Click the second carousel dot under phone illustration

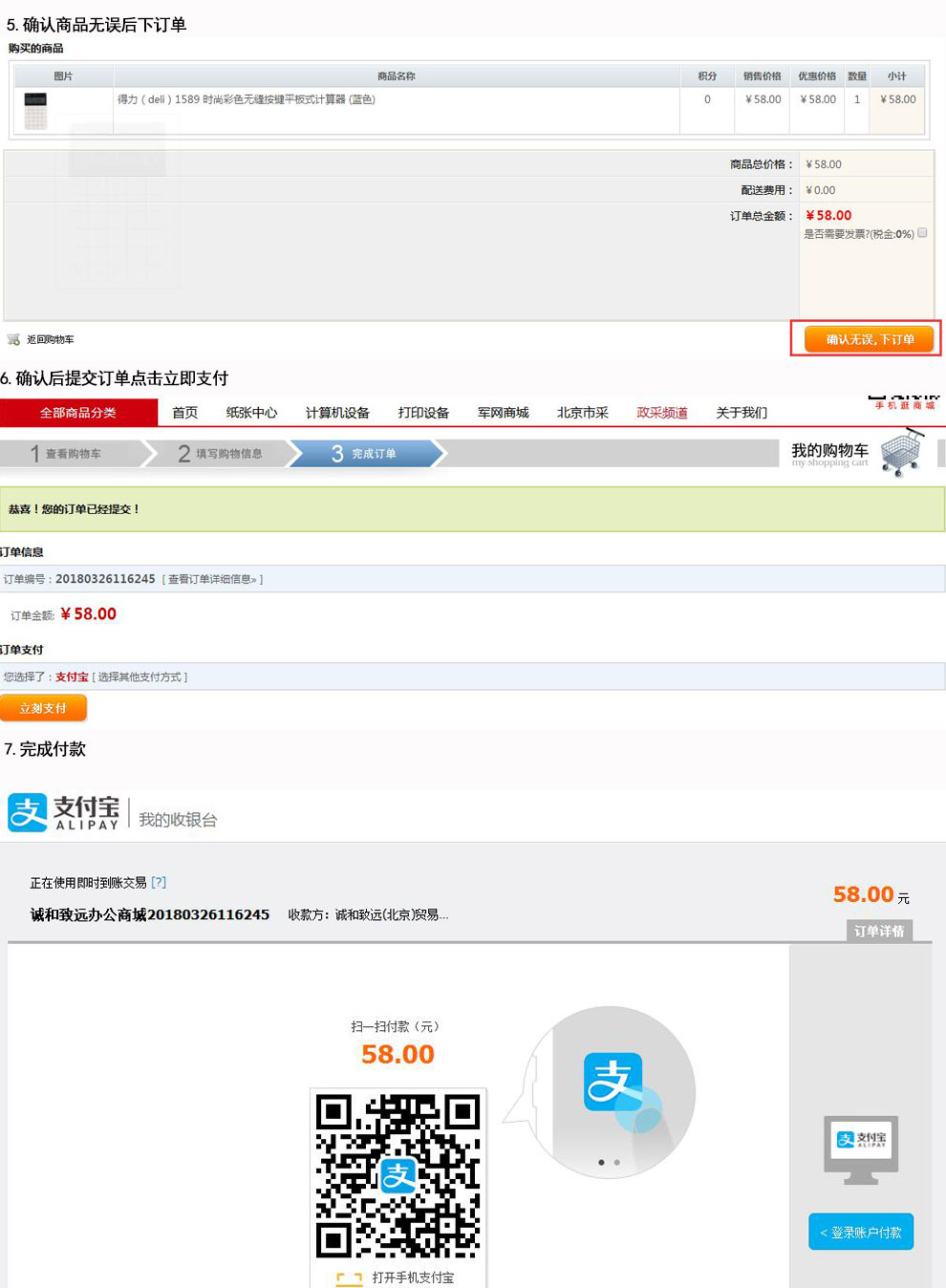[617, 1163]
